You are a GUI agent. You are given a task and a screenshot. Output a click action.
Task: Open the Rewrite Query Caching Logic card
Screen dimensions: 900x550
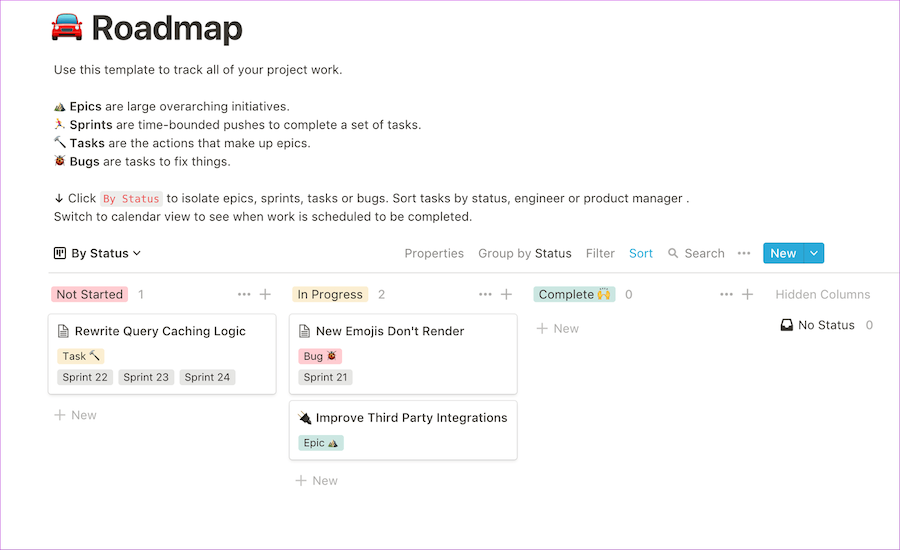(x=160, y=331)
